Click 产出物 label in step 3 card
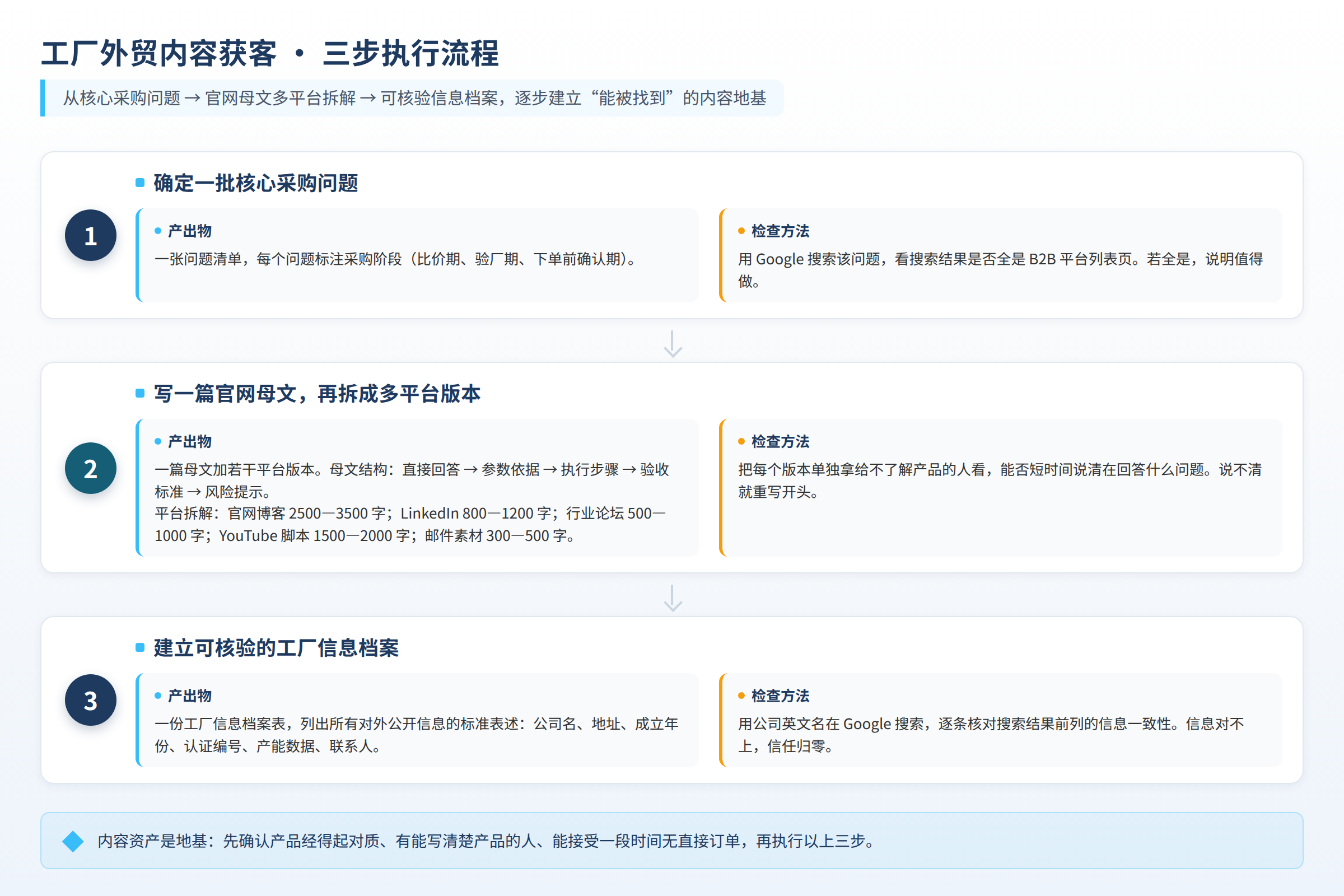 click(190, 696)
